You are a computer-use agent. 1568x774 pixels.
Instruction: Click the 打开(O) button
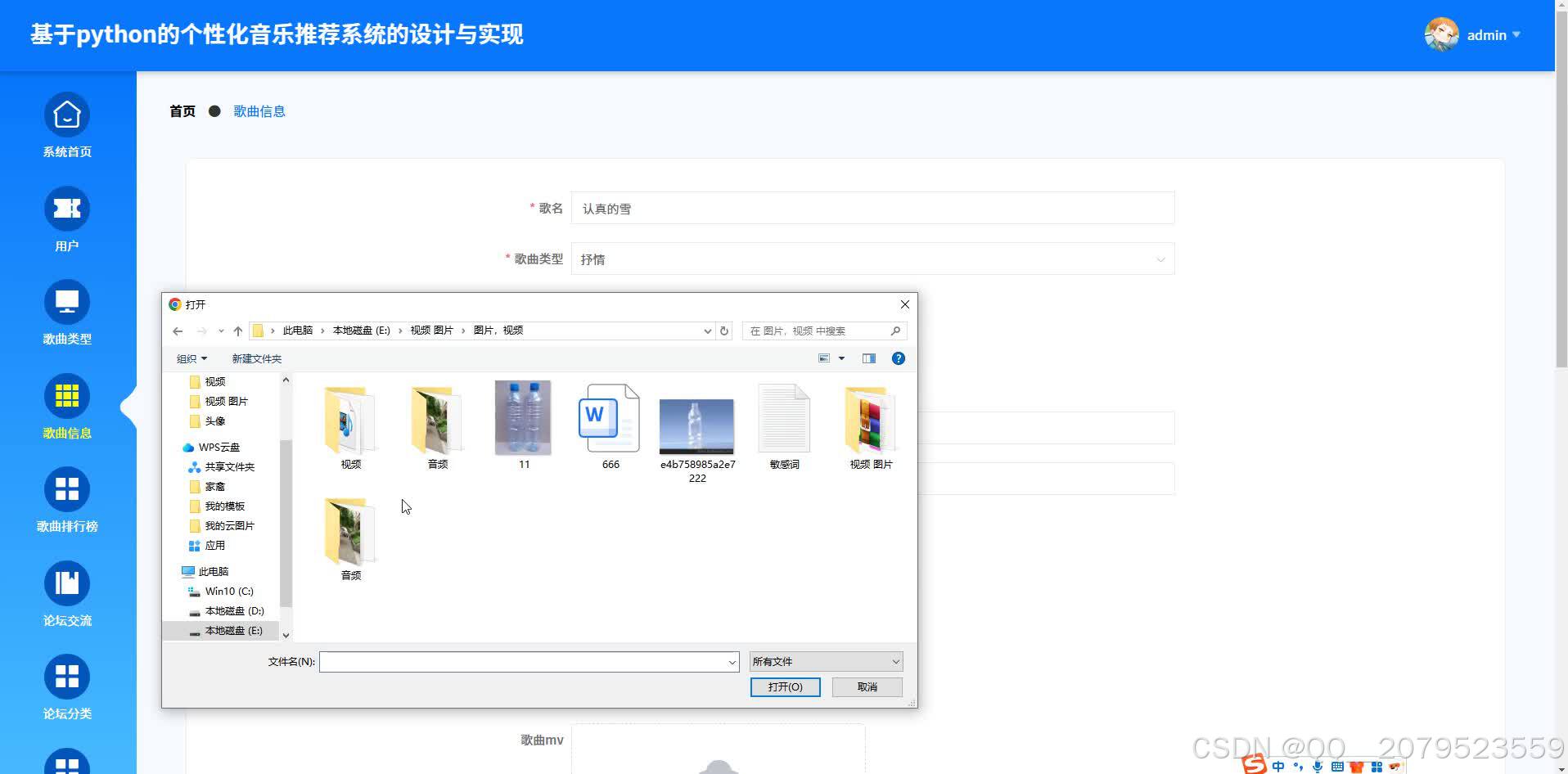click(784, 686)
